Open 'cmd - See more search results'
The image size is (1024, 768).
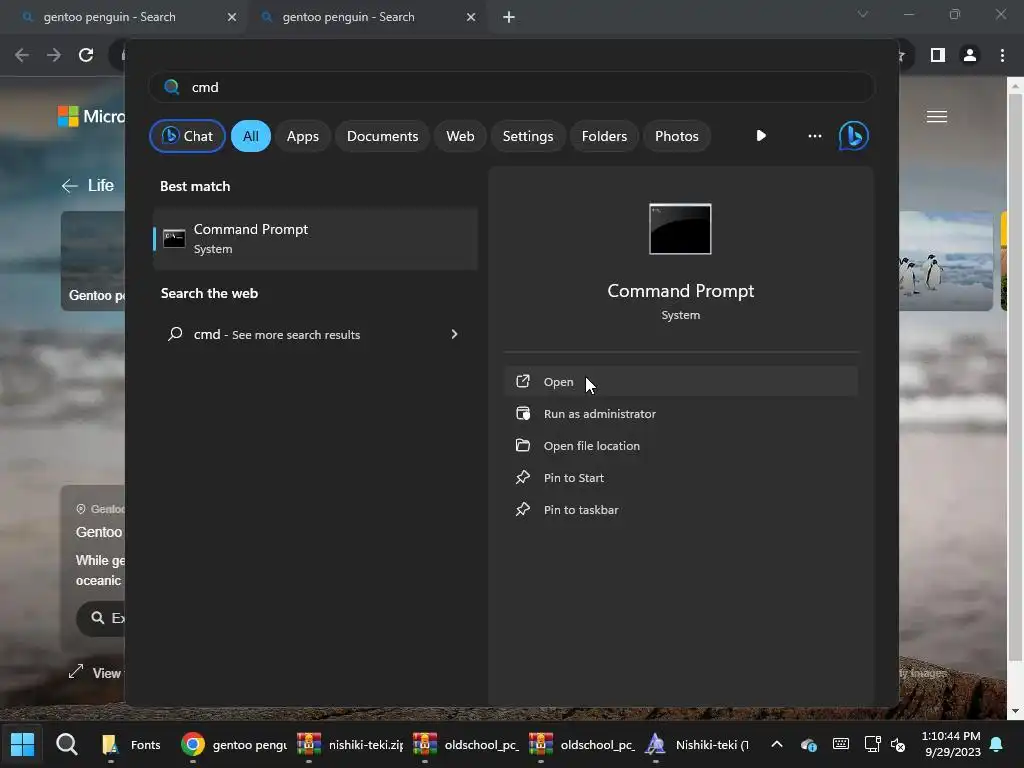tap(315, 334)
